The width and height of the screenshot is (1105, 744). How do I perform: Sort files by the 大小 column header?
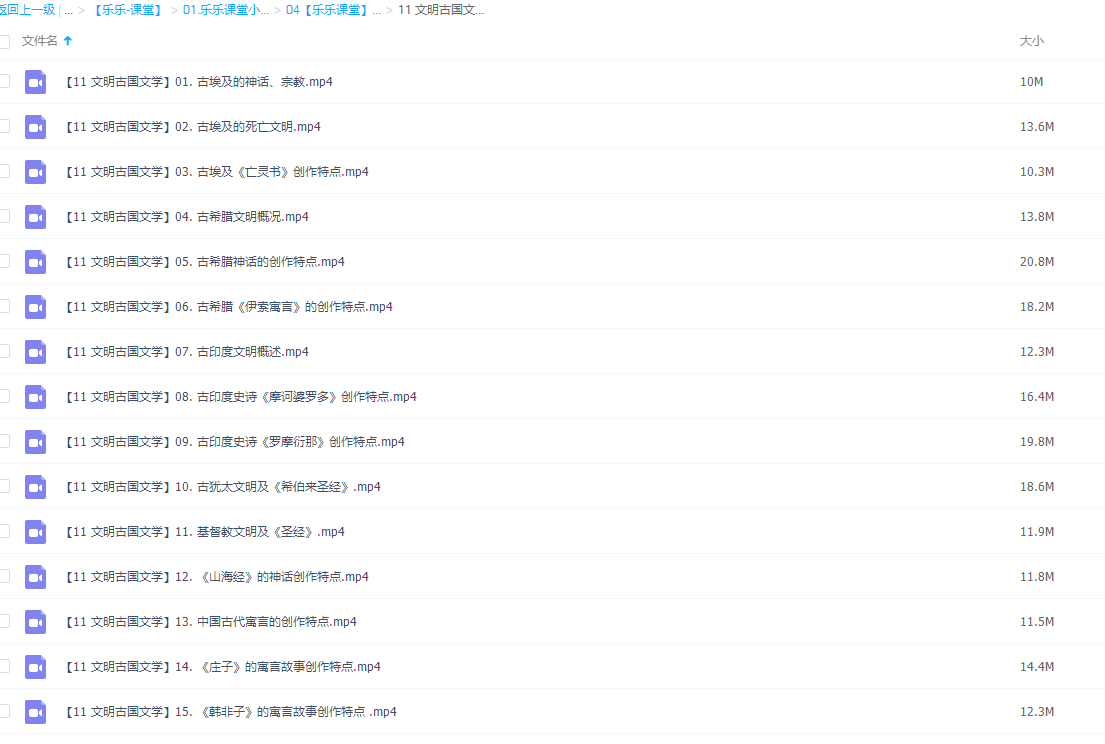pos(1031,41)
